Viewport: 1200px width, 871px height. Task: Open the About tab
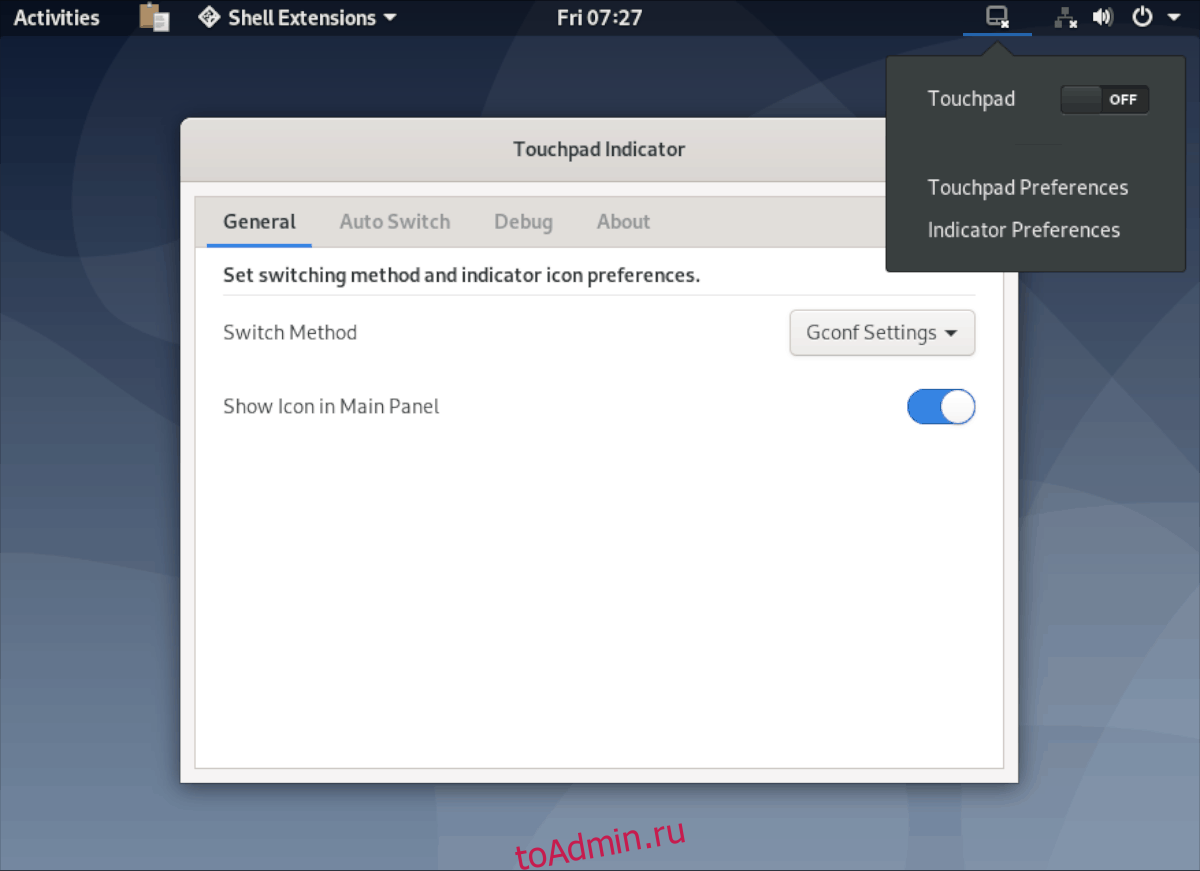pyautogui.click(x=624, y=222)
